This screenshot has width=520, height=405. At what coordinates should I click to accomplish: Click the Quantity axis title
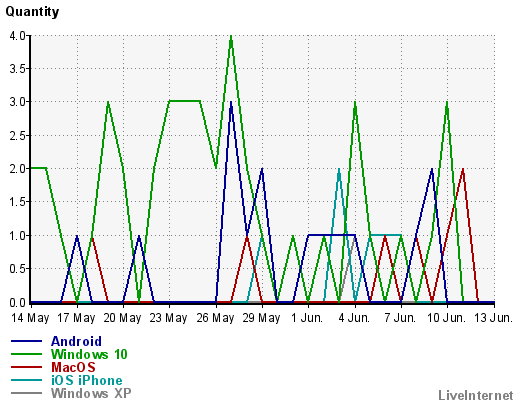[x=32, y=12]
